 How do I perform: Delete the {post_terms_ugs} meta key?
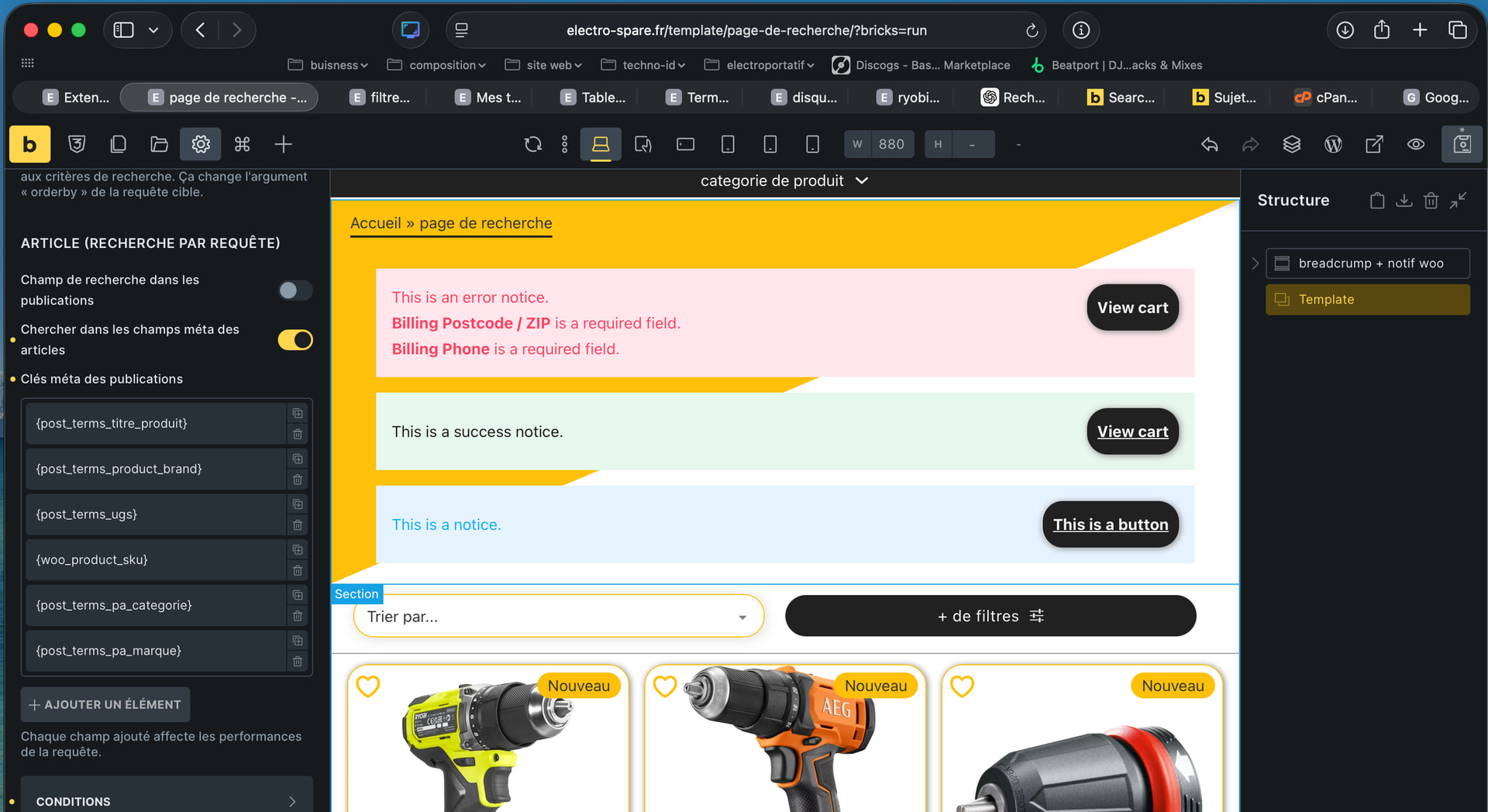[298, 525]
